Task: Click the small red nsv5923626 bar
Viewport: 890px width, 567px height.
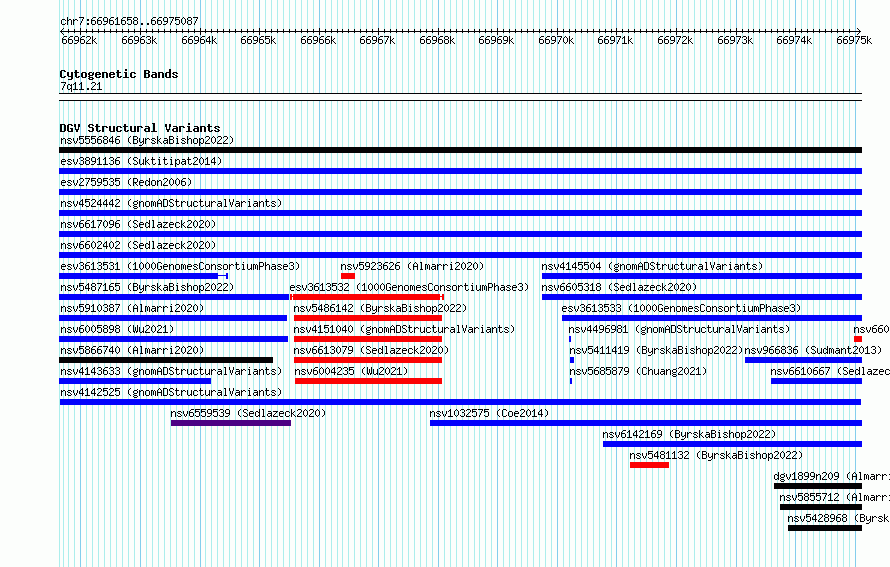Action: 348,276
